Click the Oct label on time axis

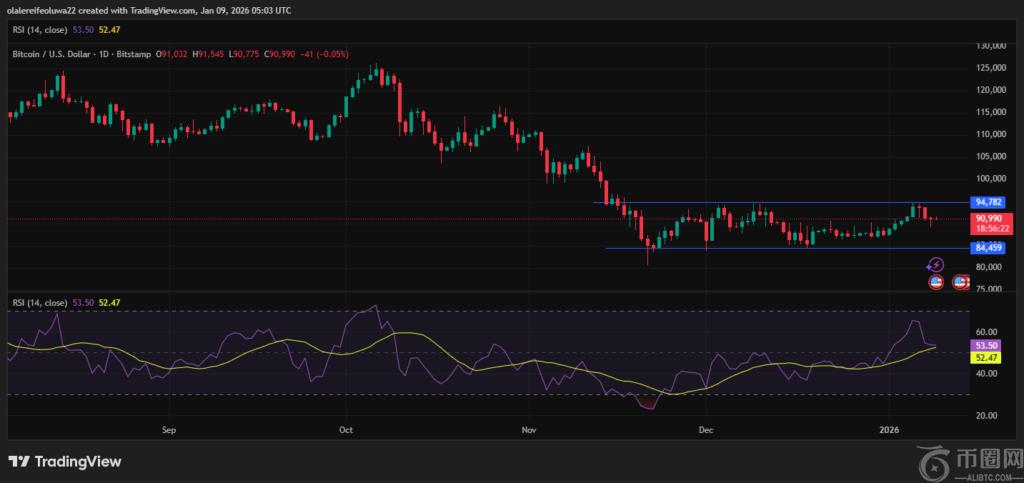[346, 431]
